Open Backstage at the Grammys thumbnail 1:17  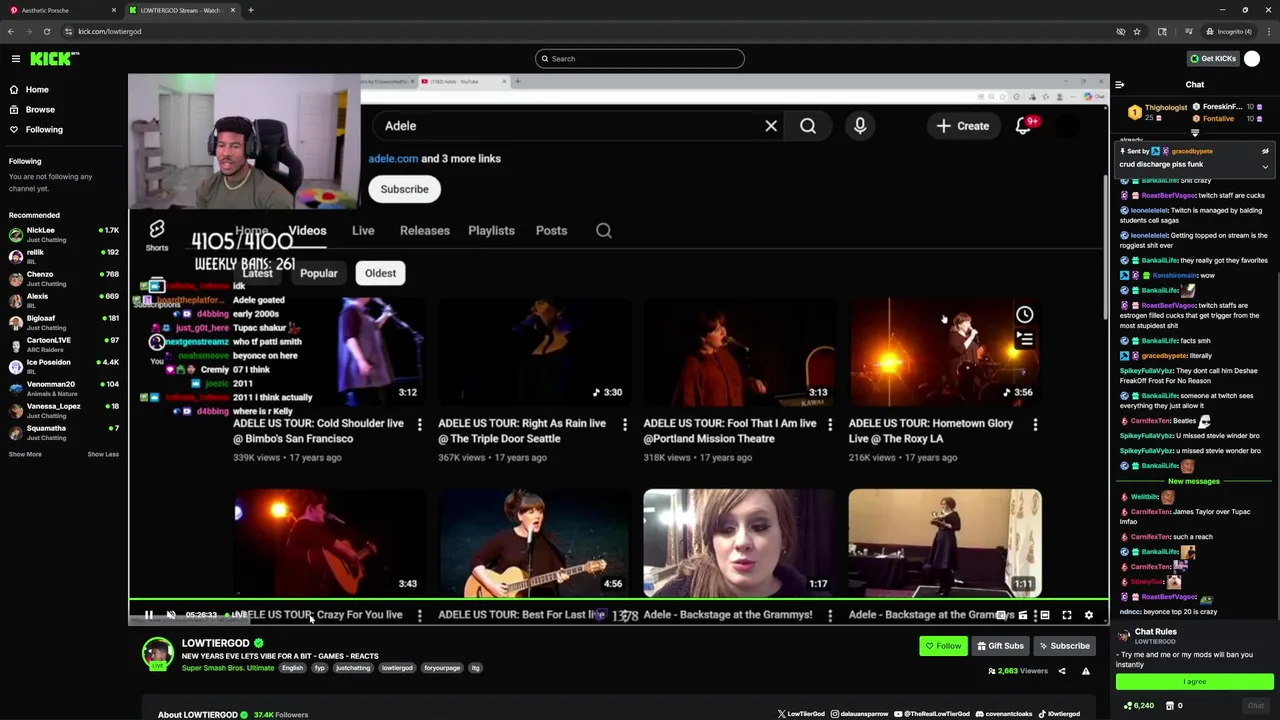click(x=739, y=543)
